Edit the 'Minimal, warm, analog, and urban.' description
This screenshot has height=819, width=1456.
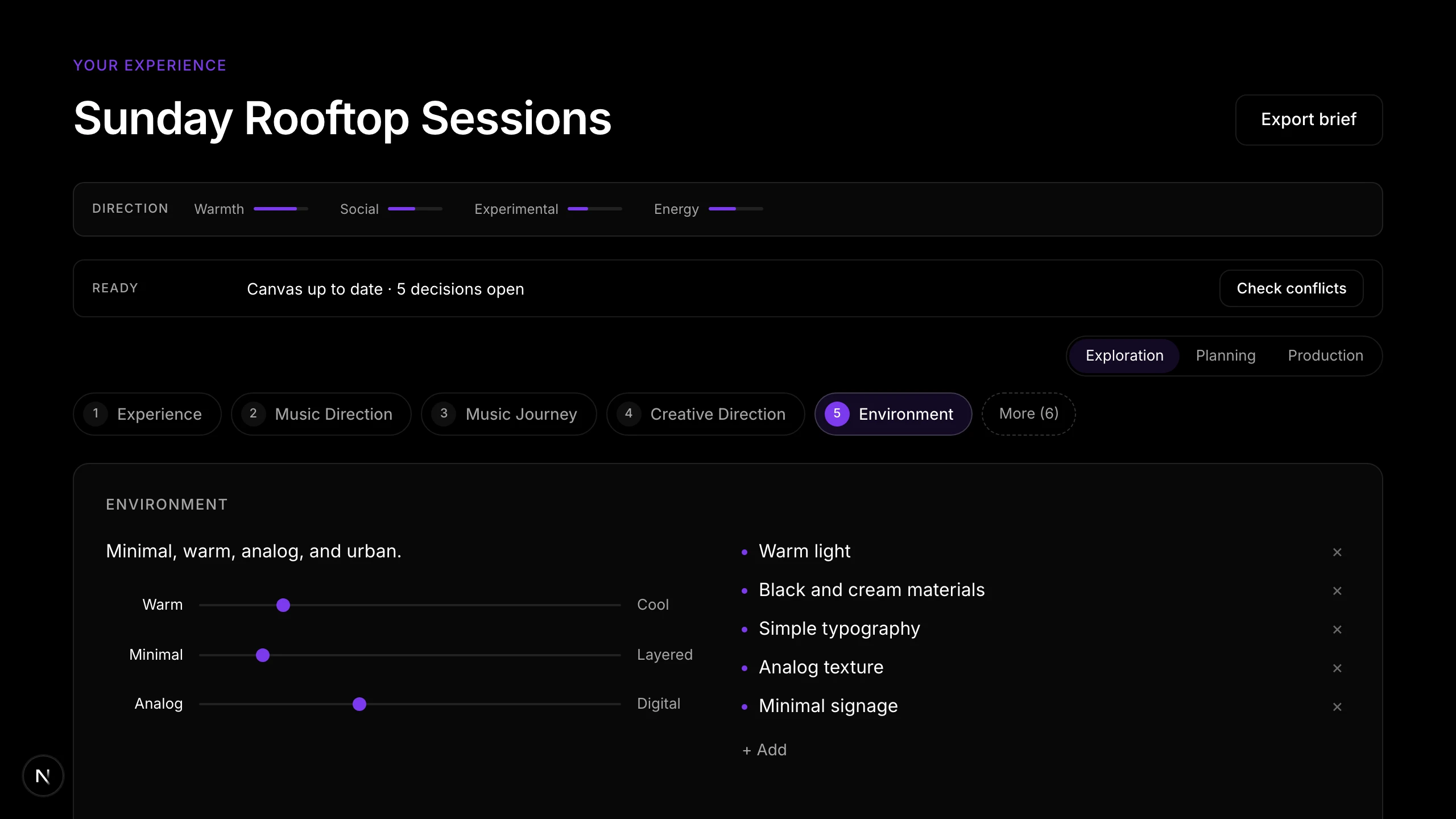(254, 551)
